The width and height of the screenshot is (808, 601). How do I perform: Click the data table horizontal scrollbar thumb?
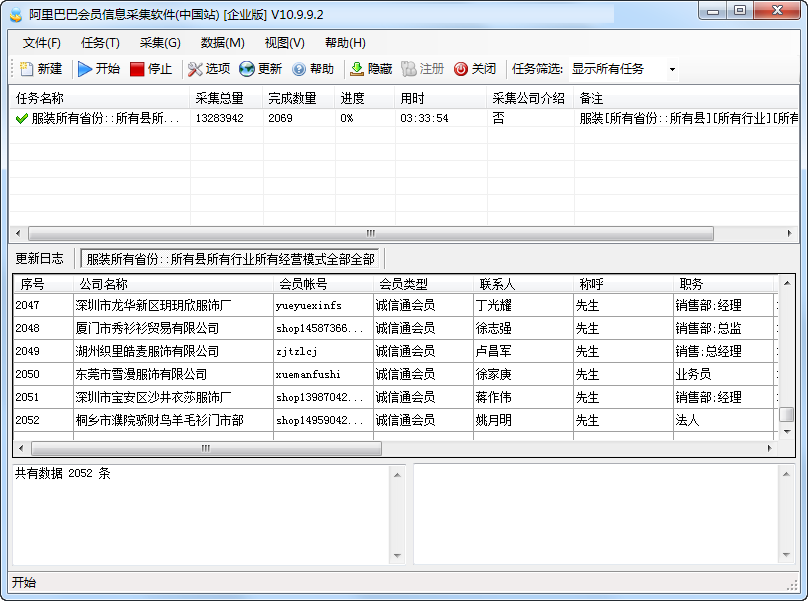point(206,448)
